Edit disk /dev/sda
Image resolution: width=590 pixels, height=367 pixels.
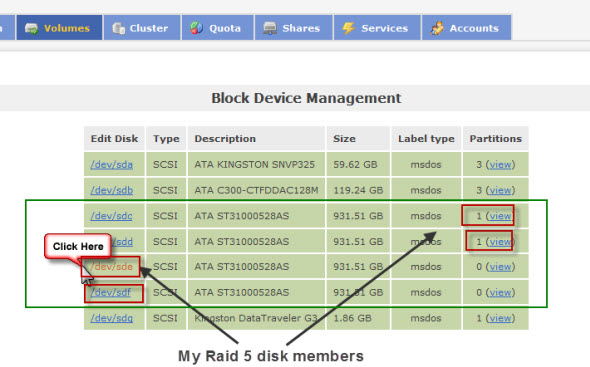coord(111,165)
